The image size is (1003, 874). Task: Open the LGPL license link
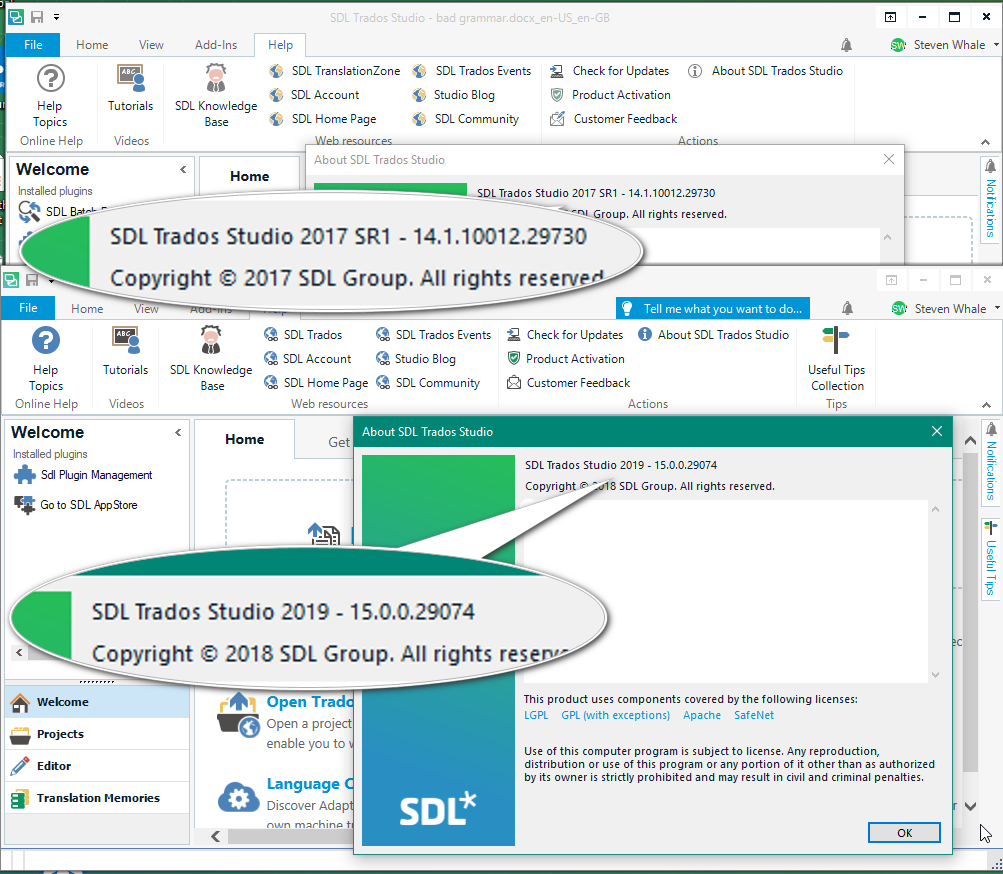pyautogui.click(x=536, y=715)
